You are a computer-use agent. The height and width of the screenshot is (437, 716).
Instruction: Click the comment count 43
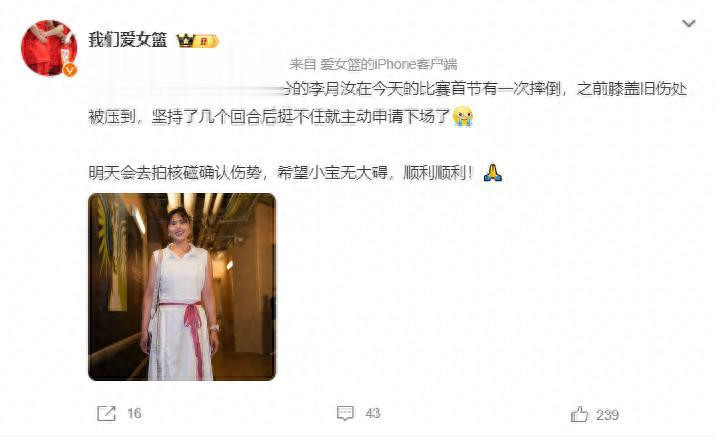click(x=373, y=413)
